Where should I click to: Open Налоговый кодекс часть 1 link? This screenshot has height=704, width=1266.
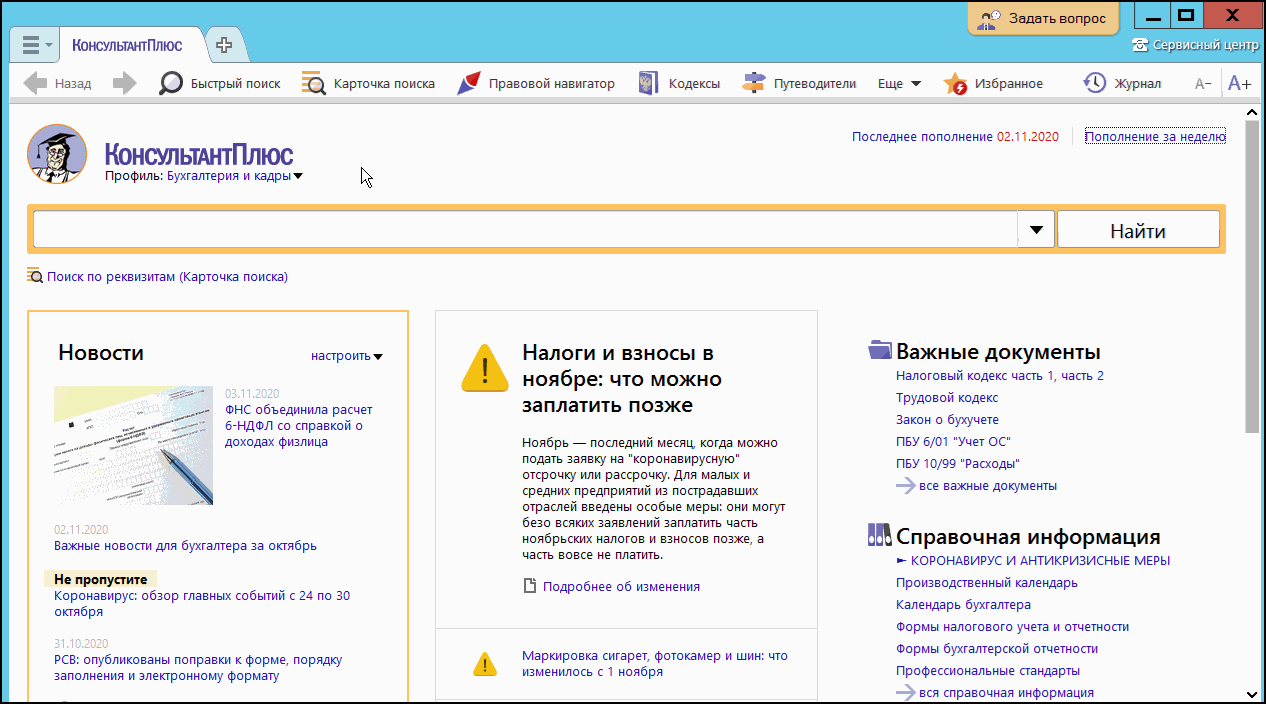(976, 376)
